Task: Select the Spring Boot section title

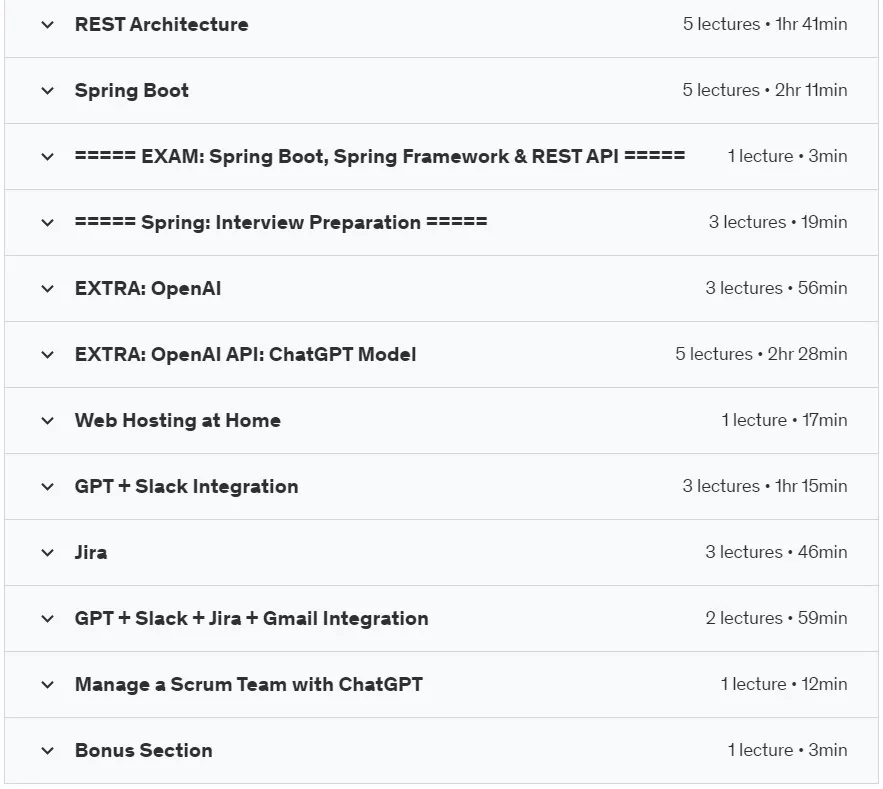Action: (x=132, y=90)
